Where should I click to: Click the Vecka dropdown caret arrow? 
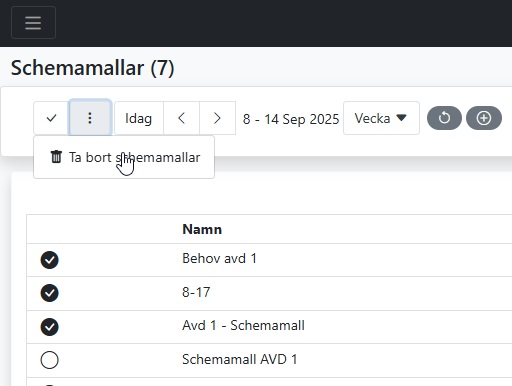point(401,118)
